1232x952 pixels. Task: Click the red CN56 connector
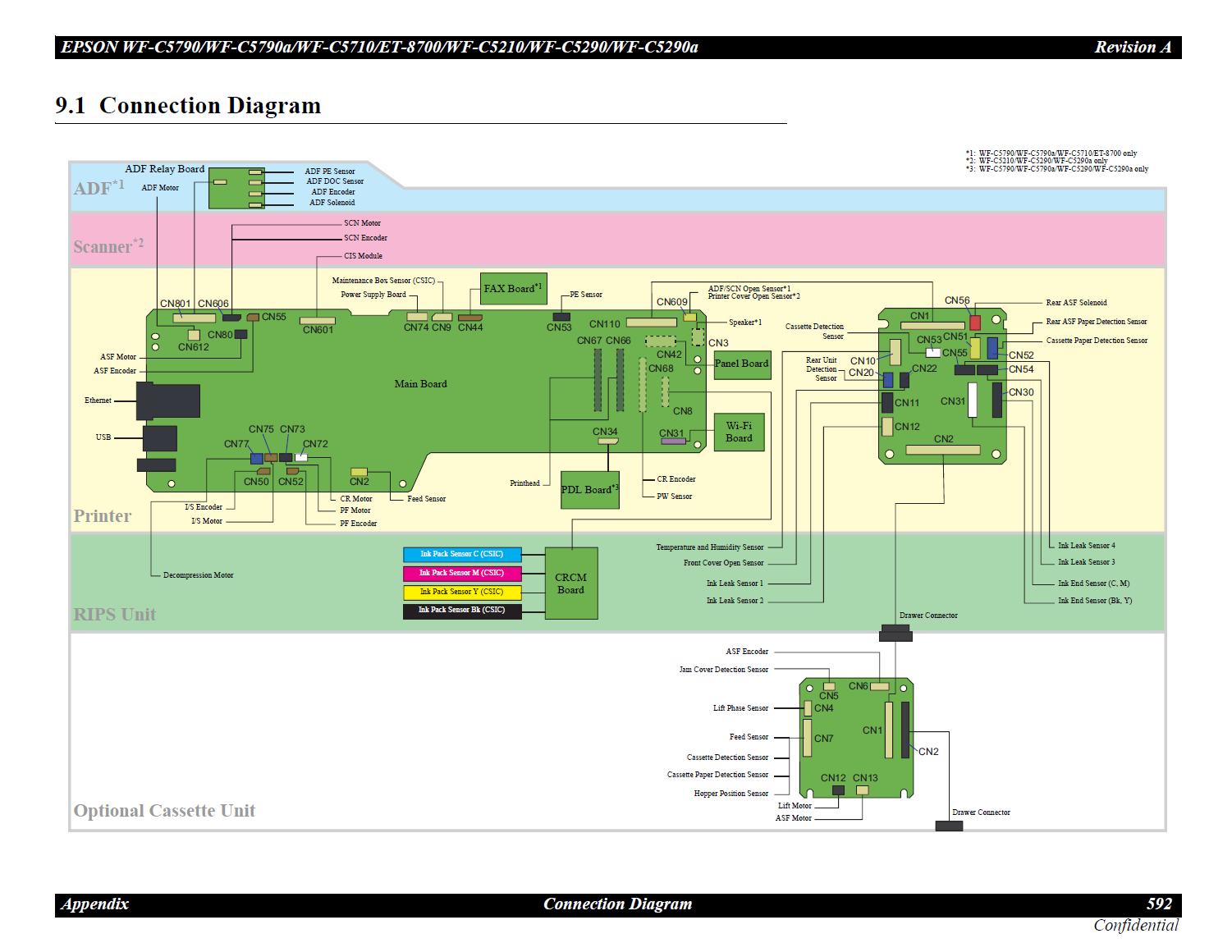975,323
